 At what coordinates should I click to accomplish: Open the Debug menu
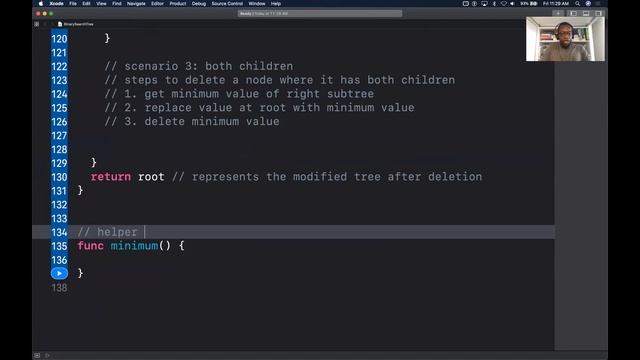[x=199, y=4]
